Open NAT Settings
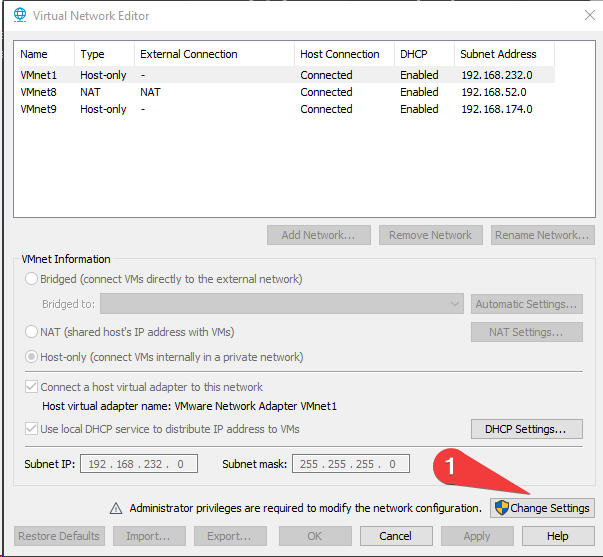 coord(527,332)
